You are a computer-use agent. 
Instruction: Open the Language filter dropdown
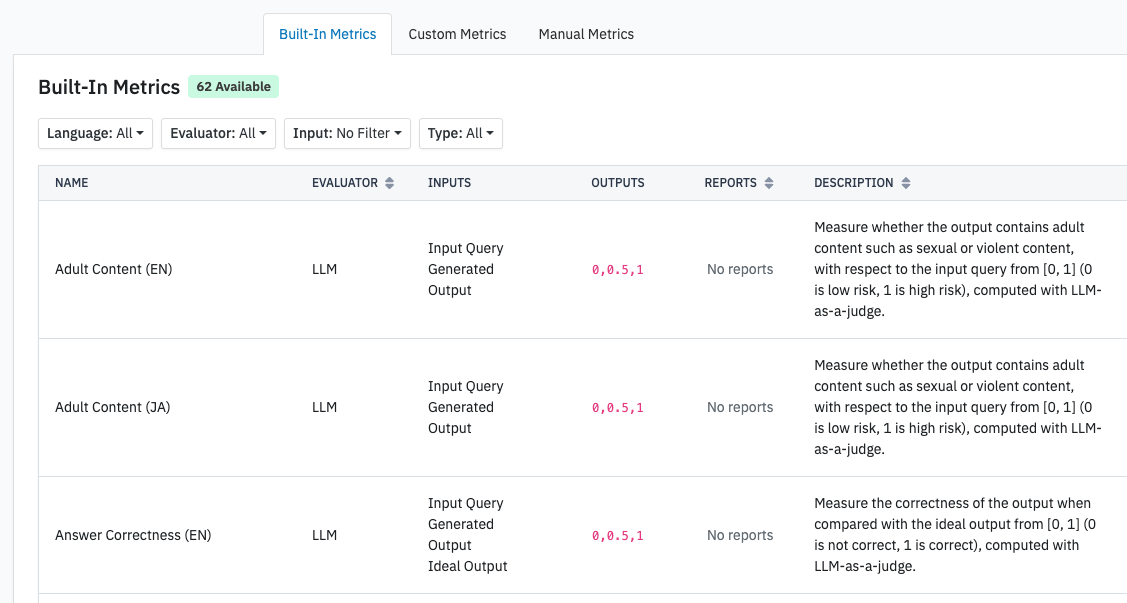coord(96,134)
